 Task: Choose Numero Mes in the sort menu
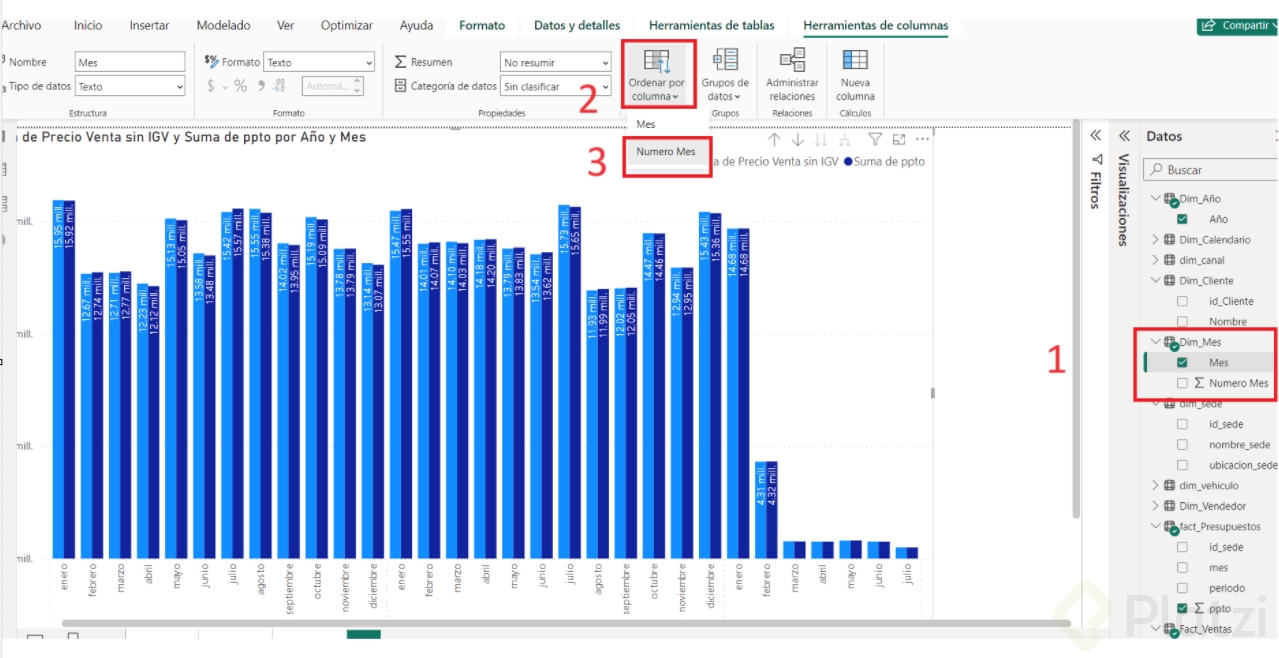pos(666,152)
